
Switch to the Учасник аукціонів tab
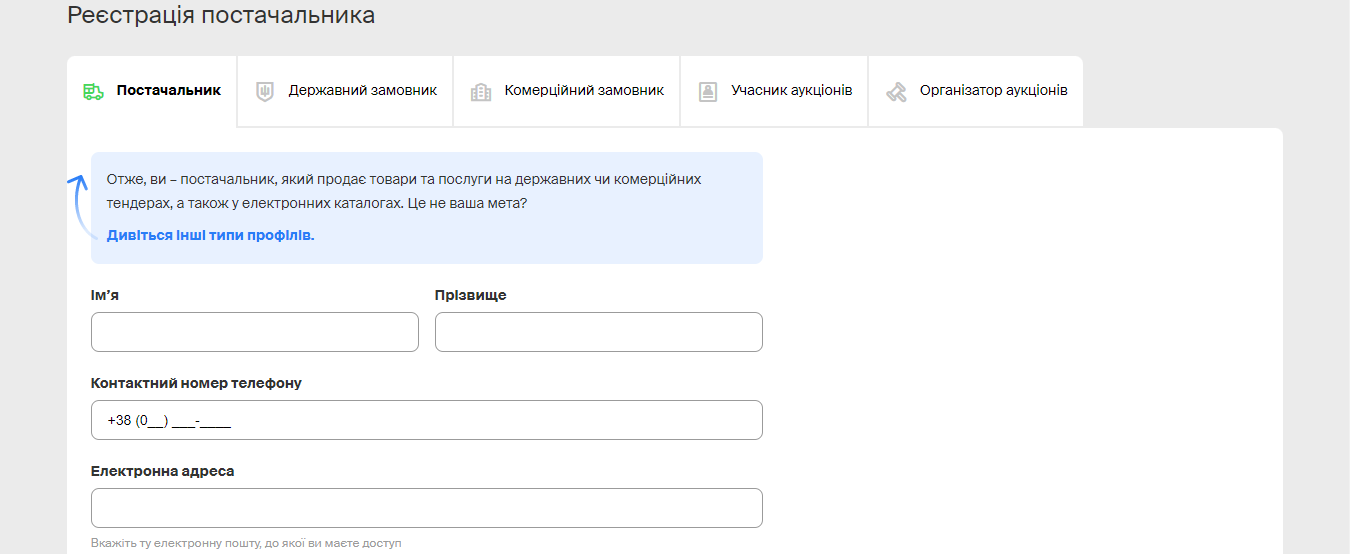tap(791, 90)
